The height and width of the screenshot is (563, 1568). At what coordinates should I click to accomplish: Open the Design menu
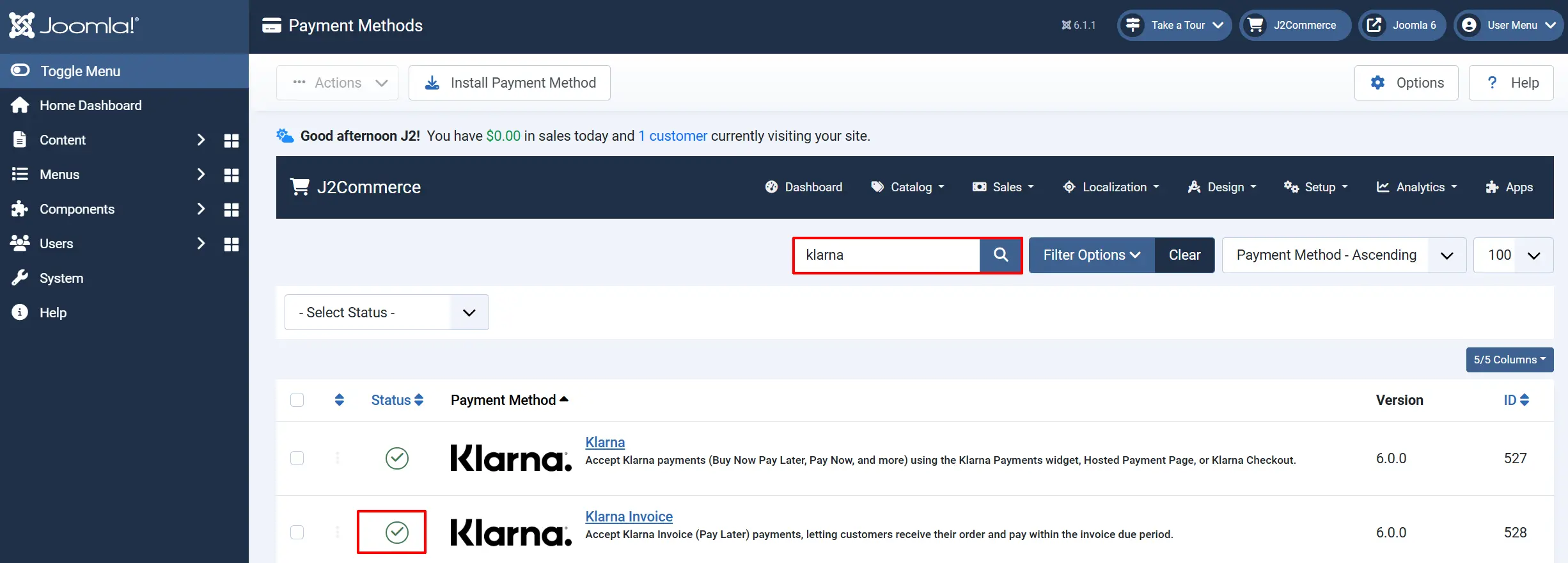click(x=1221, y=187)
